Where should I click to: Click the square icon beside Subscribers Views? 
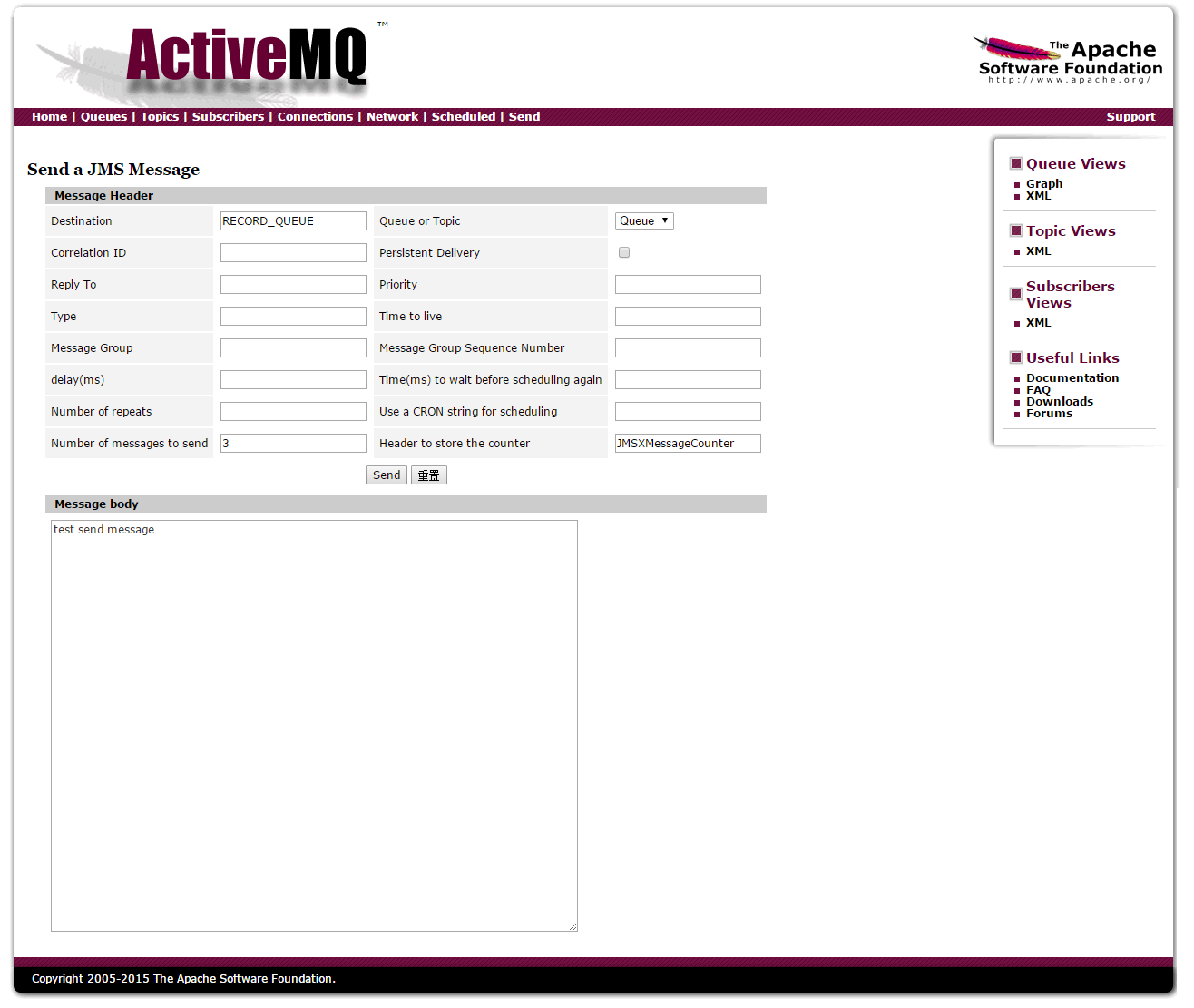coord(1016,294)
